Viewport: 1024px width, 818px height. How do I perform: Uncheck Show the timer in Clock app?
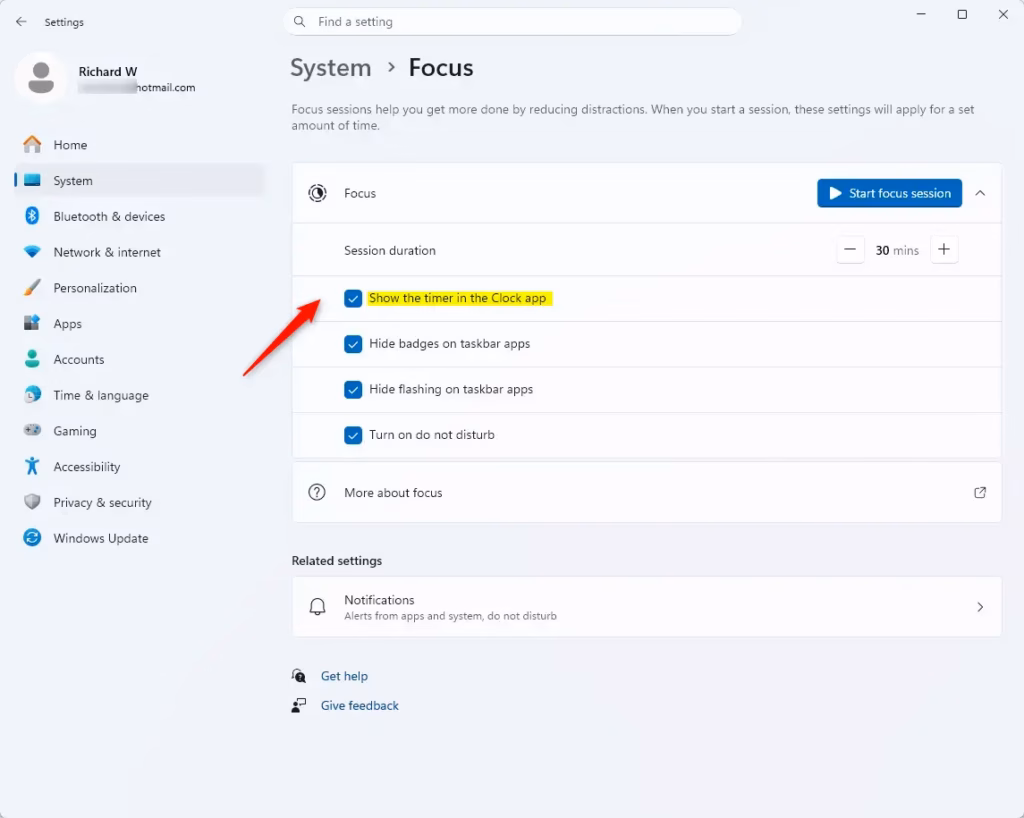point(353,298)
